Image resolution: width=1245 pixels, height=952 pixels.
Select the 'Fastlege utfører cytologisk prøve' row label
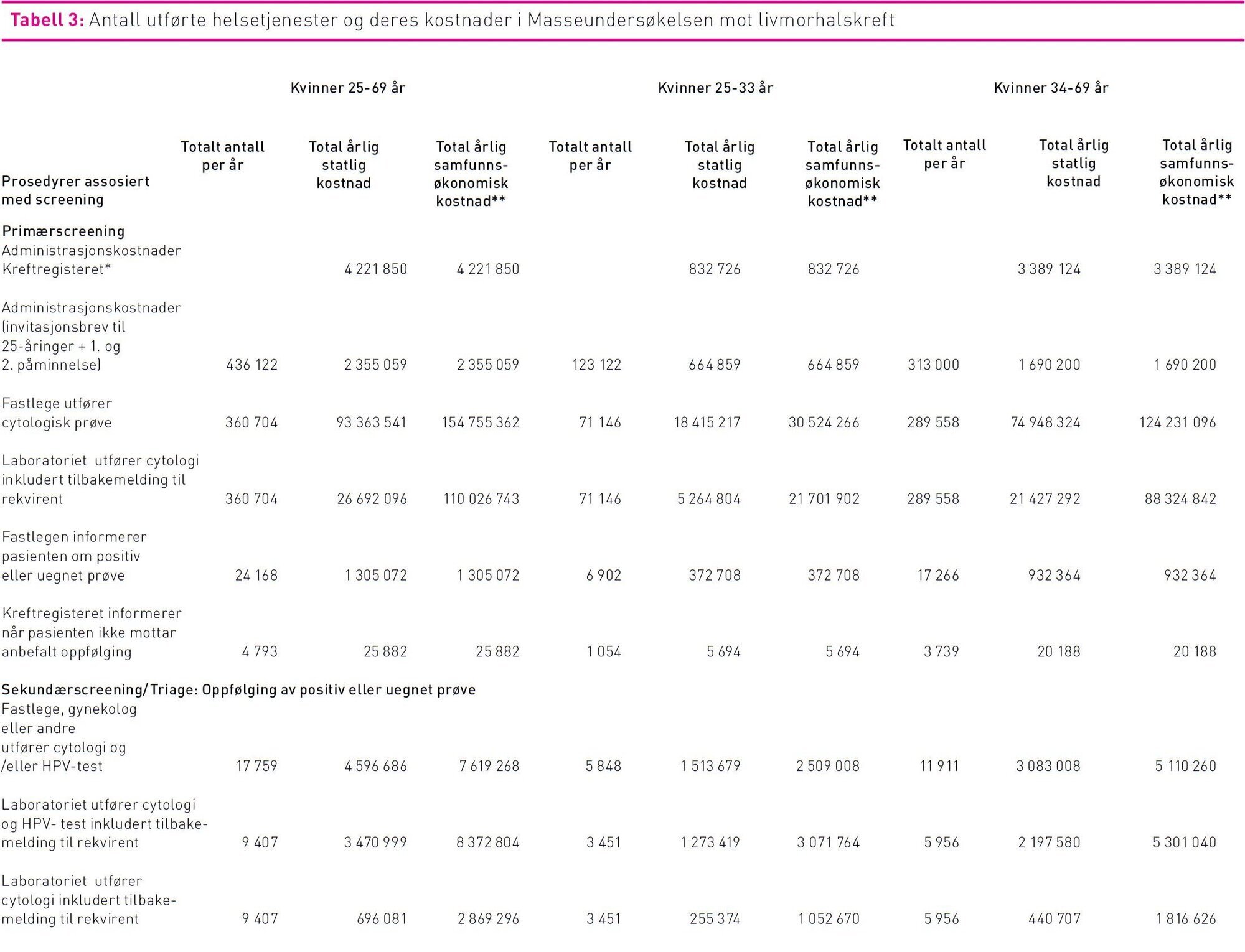pyautogui.click(x=57, y=413)
